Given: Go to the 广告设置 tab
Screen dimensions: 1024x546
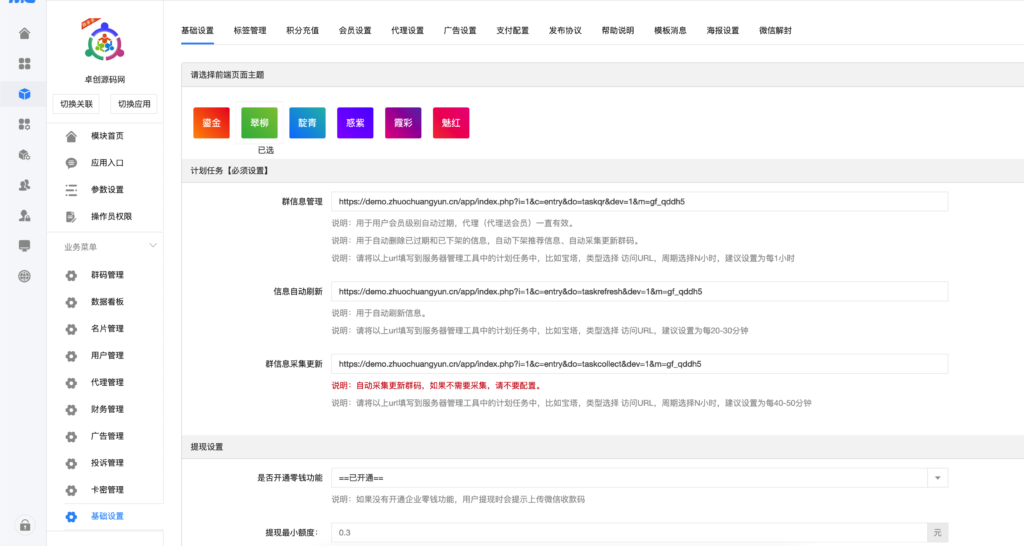Looking at the screenshot, I should (x=460, y=31).
